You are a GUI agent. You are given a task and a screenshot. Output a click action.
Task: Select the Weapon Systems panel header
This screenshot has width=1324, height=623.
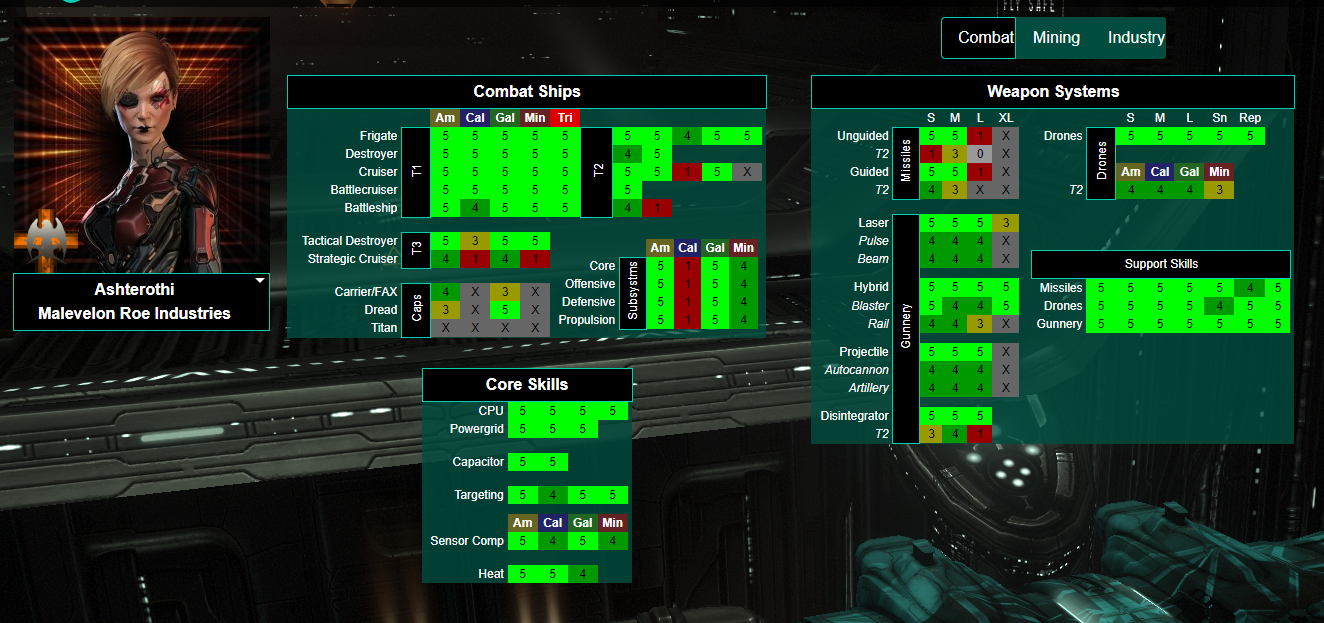[1053, 91]
